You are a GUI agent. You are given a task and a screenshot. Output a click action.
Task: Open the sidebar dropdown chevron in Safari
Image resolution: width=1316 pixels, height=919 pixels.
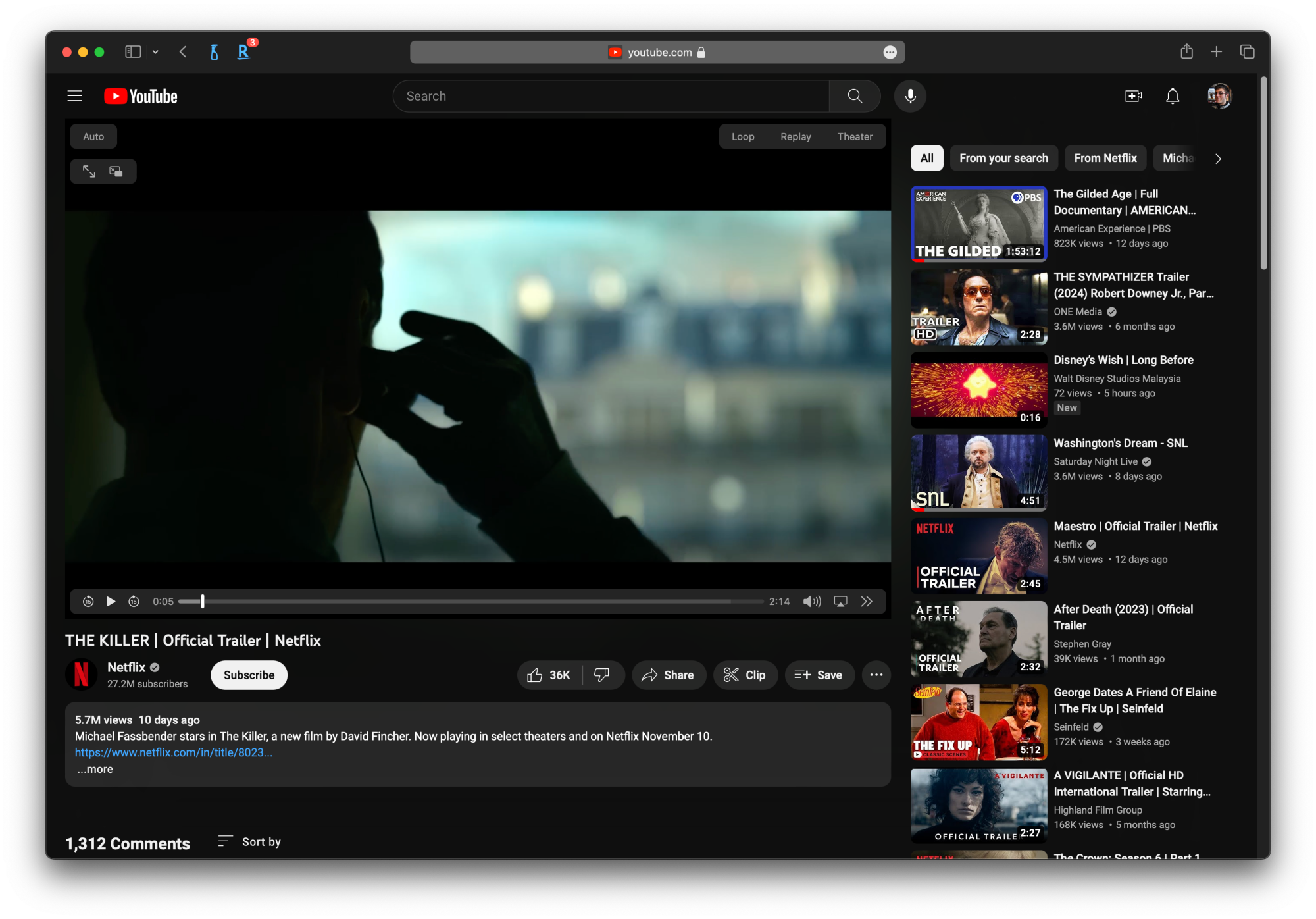point(155,52)
